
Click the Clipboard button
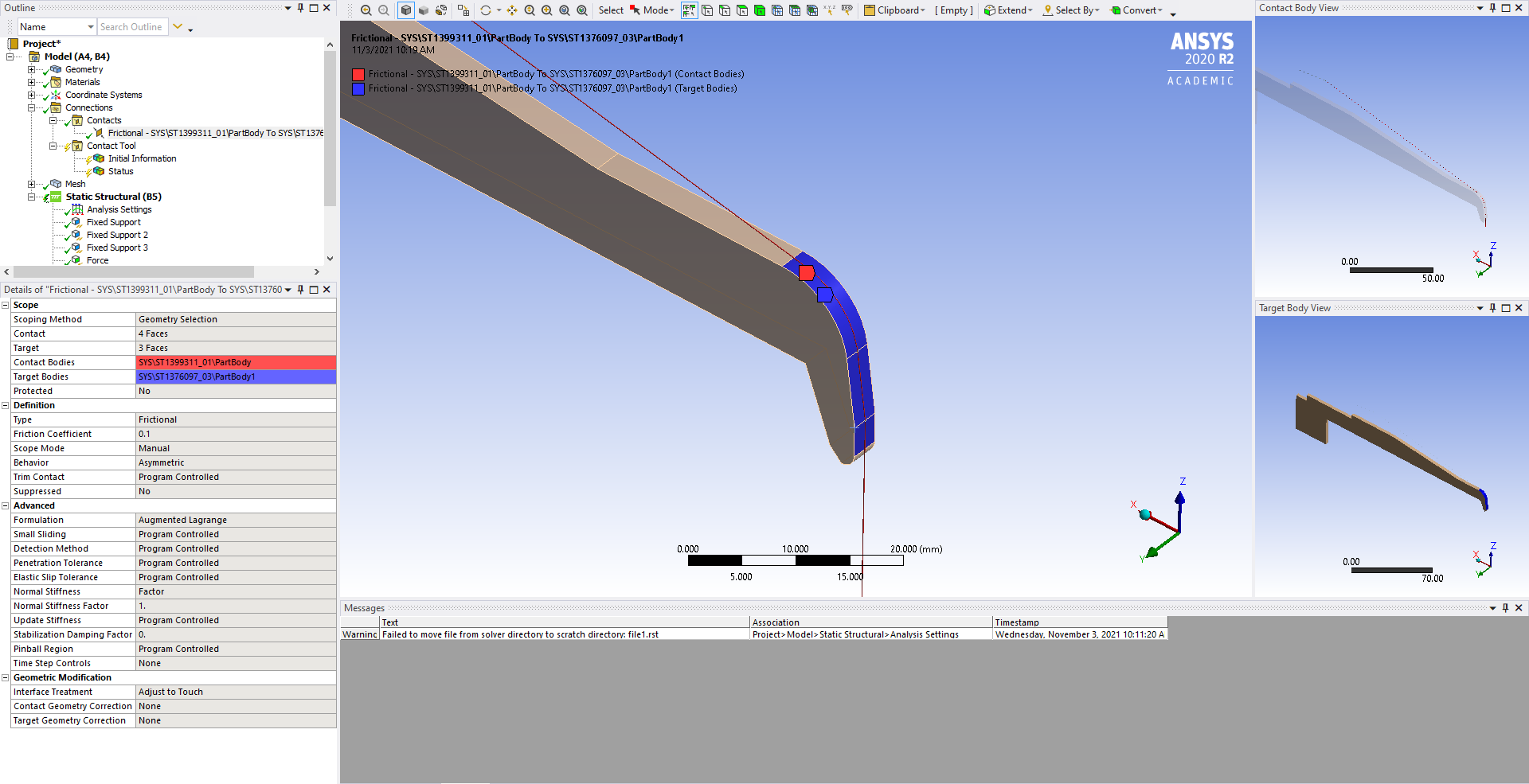894,10
